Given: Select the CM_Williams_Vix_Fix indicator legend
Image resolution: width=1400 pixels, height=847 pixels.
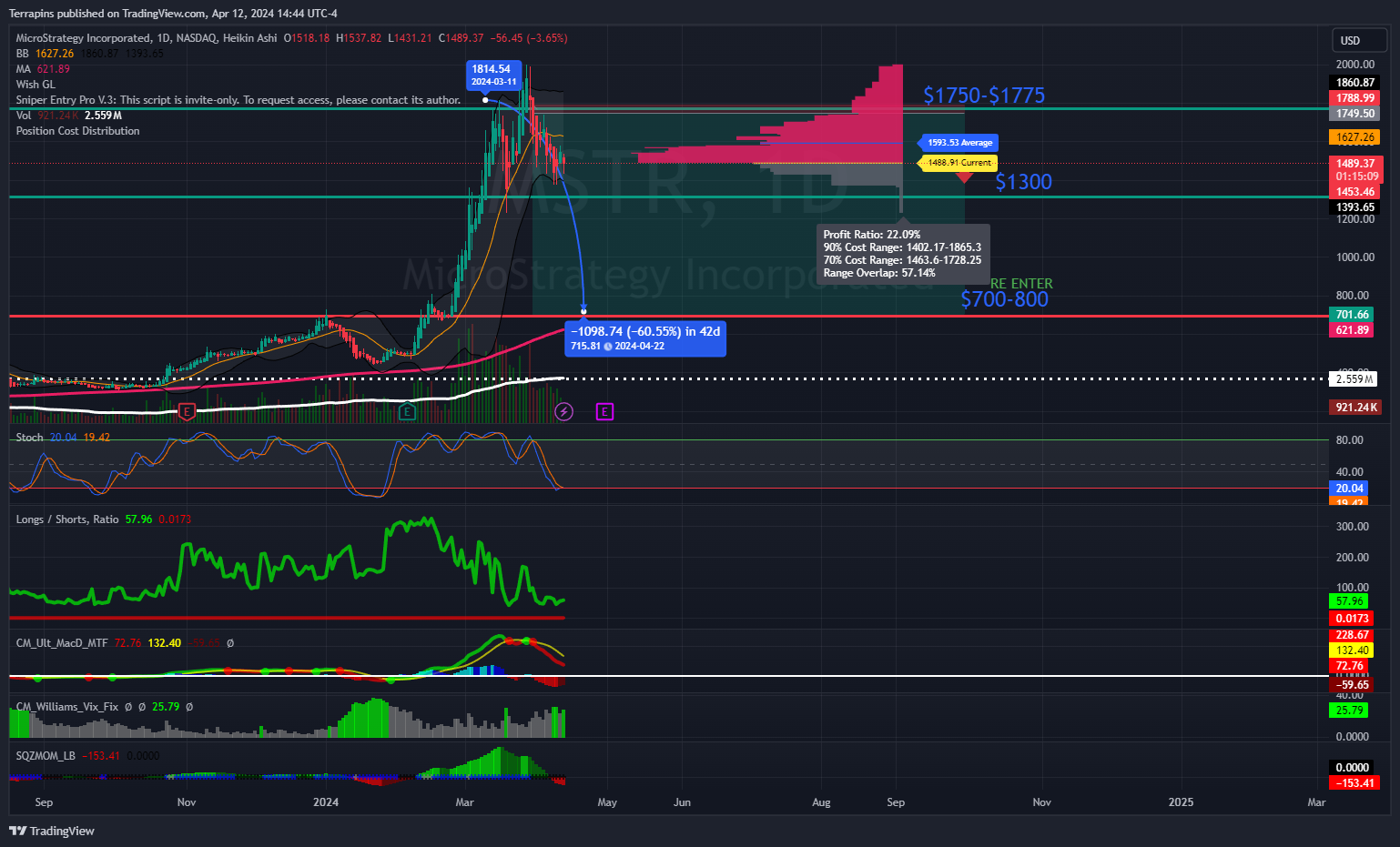Looking at the screenshot, I should tap(66, 707).
